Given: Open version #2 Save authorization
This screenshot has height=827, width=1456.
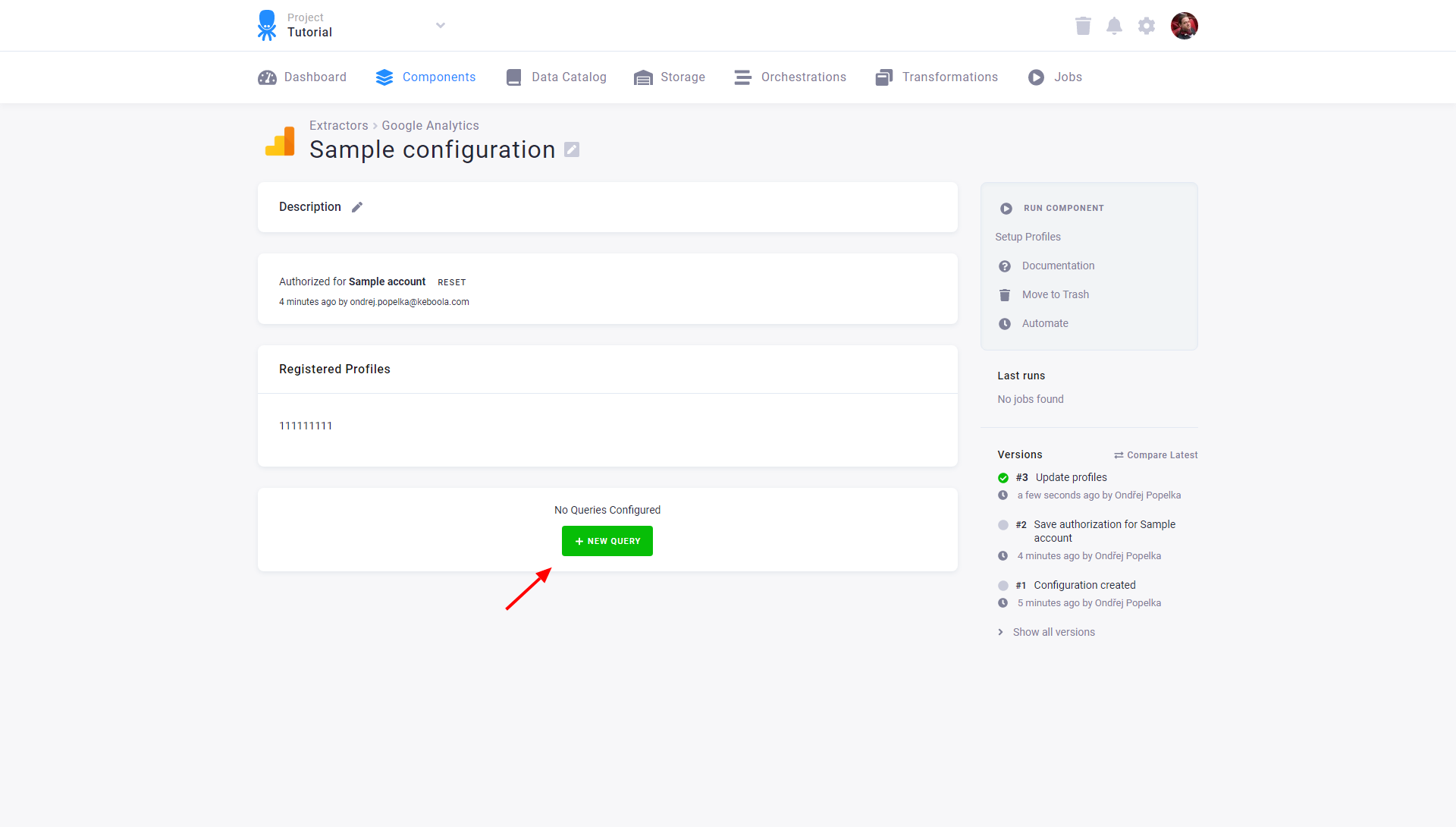Looking at the screenshot, I should click(1104, 531).
